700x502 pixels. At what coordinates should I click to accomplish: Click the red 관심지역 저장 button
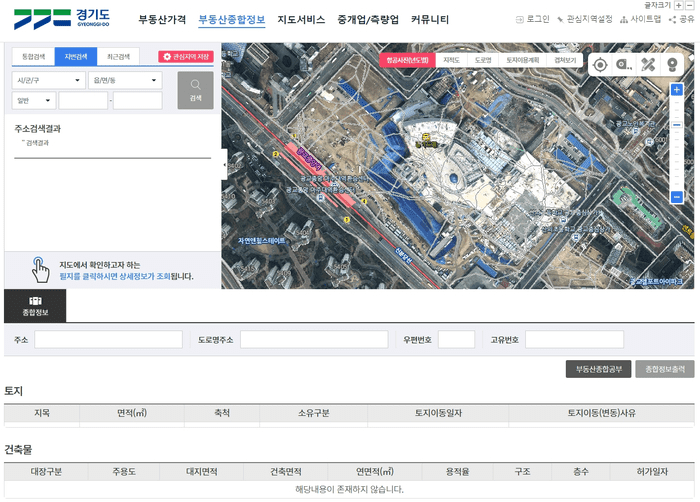[x=186, y=57]
